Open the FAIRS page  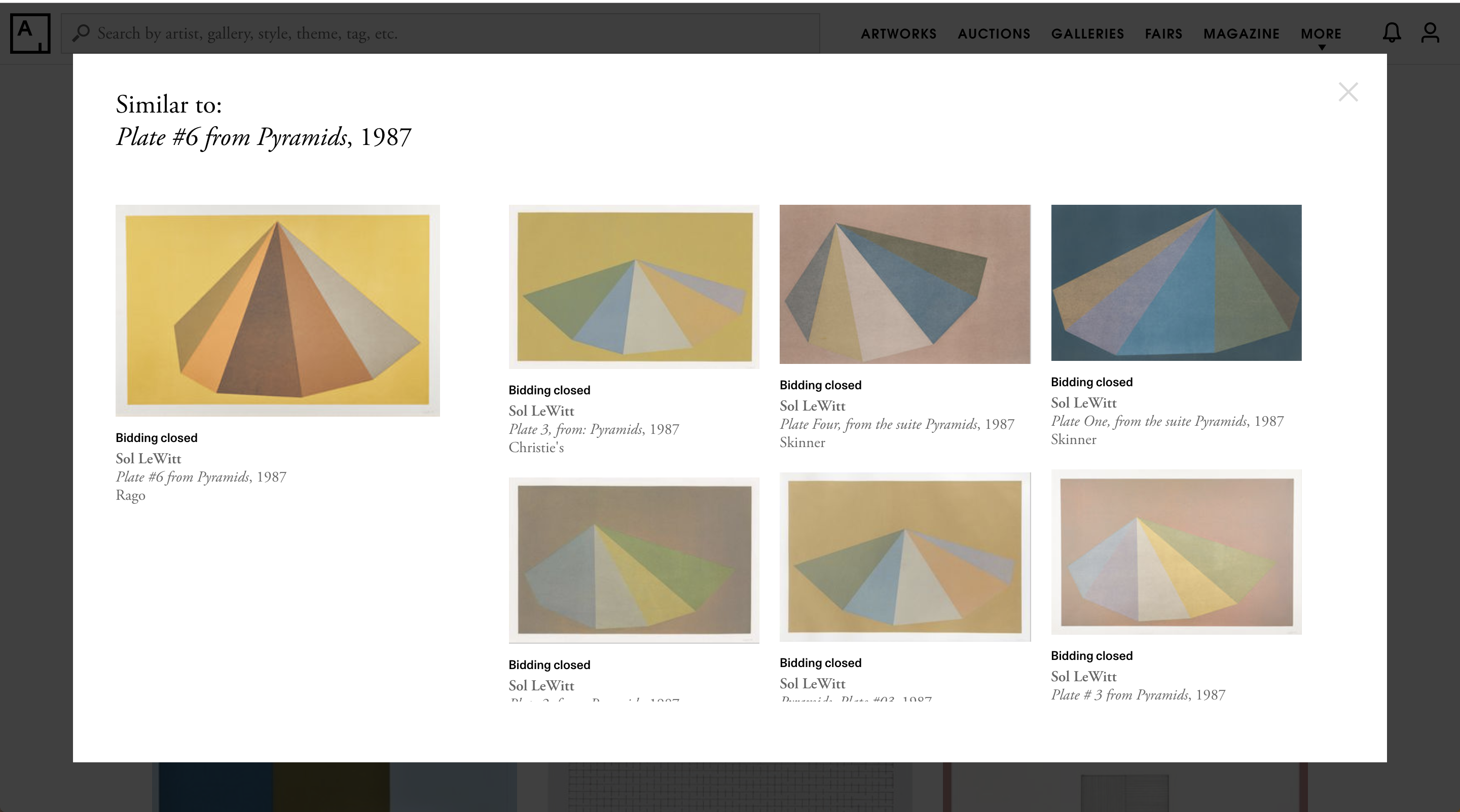pyautogui.click(x=1163, y=34)
